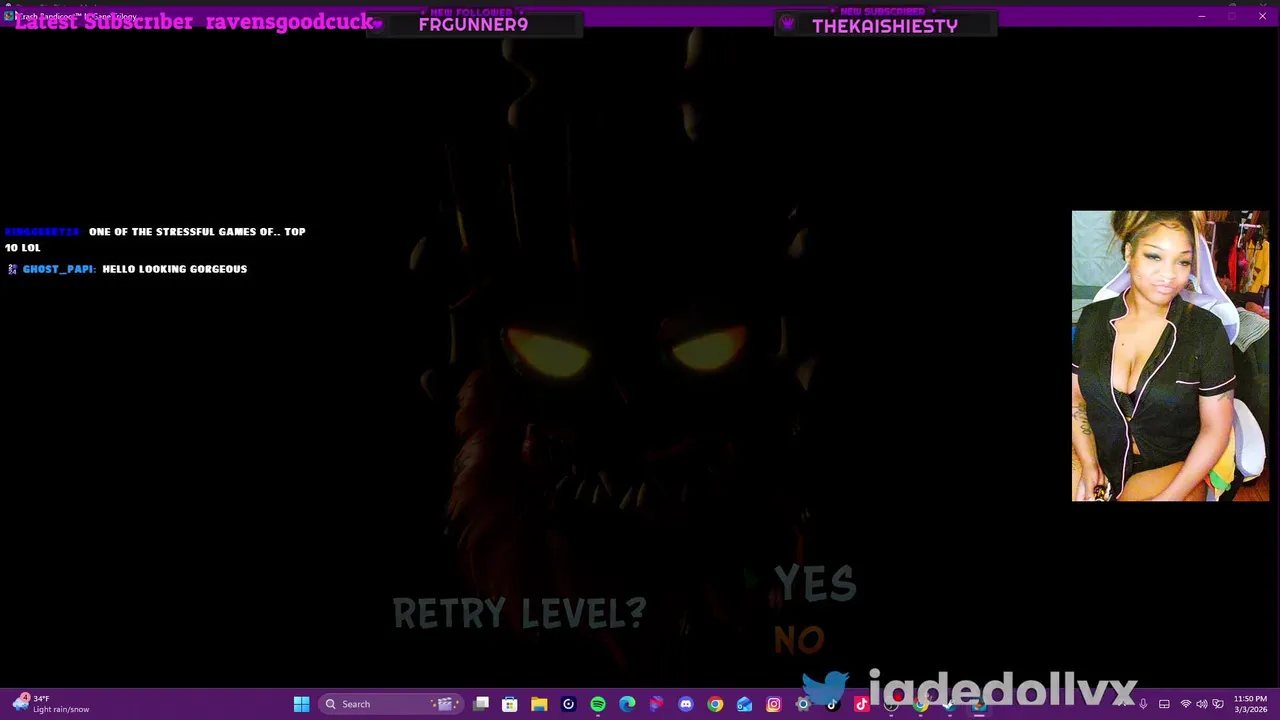Open Discord from the taskbar
The width and height of the screenshot is (1280, 720).
tap(686, 704)
